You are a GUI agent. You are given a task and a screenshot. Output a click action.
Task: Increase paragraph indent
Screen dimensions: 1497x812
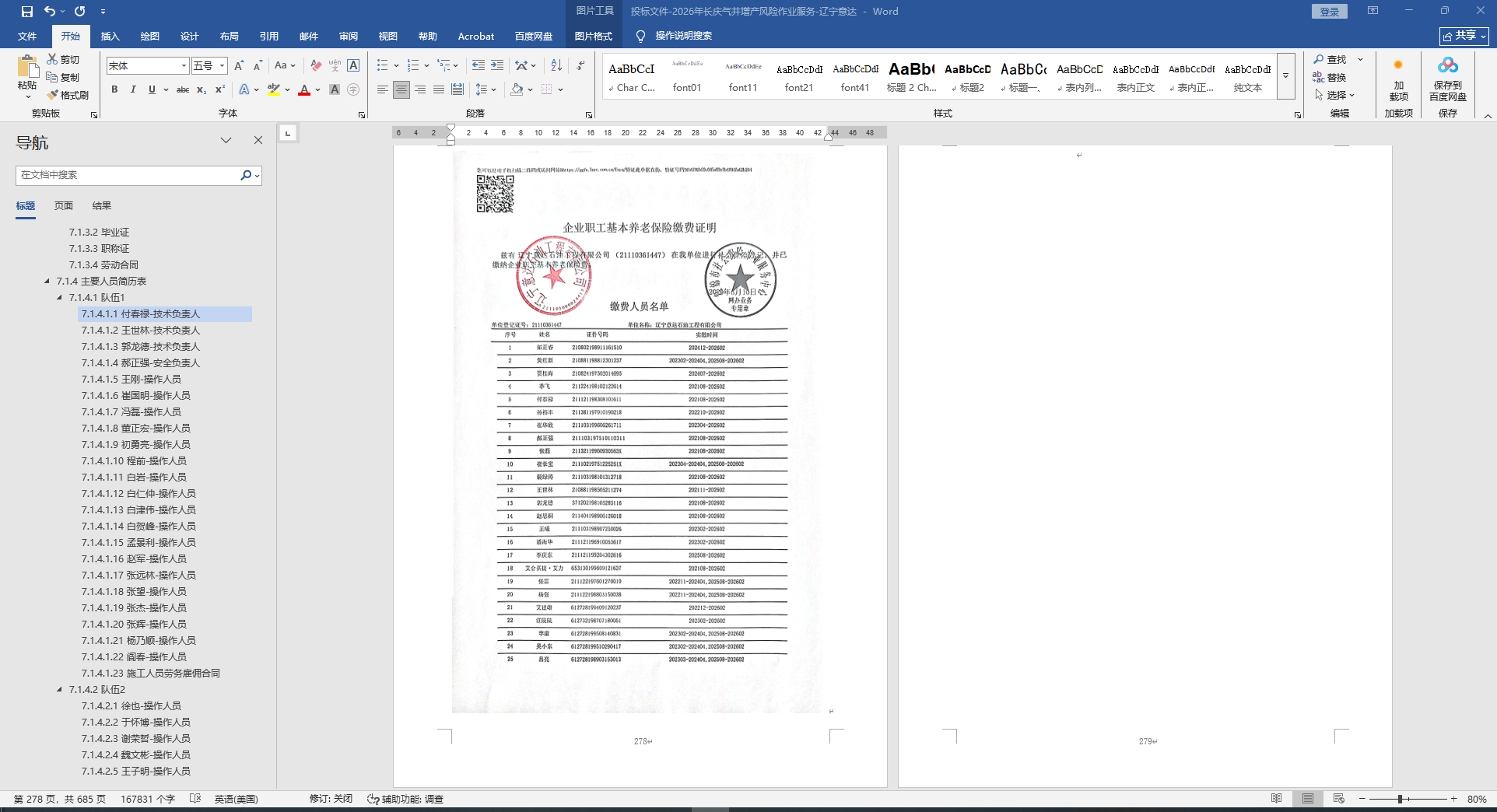[497, 65]
